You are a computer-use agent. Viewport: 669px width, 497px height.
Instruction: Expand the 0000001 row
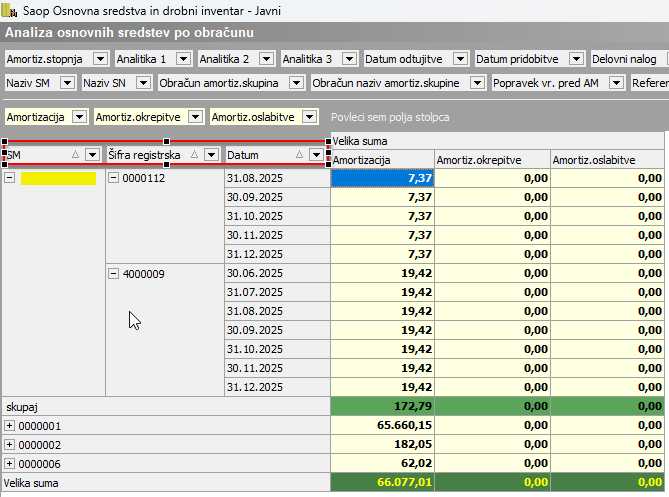[x=10, y=426]
